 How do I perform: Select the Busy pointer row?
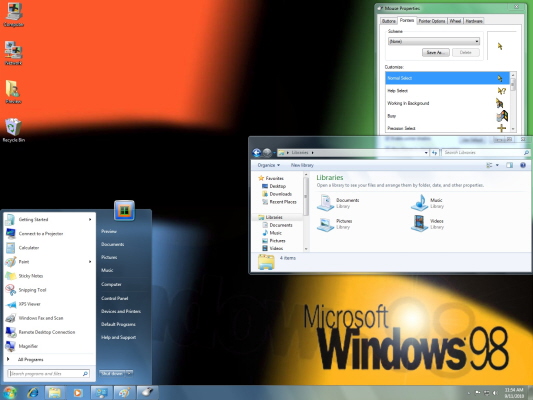click(447, 116)
